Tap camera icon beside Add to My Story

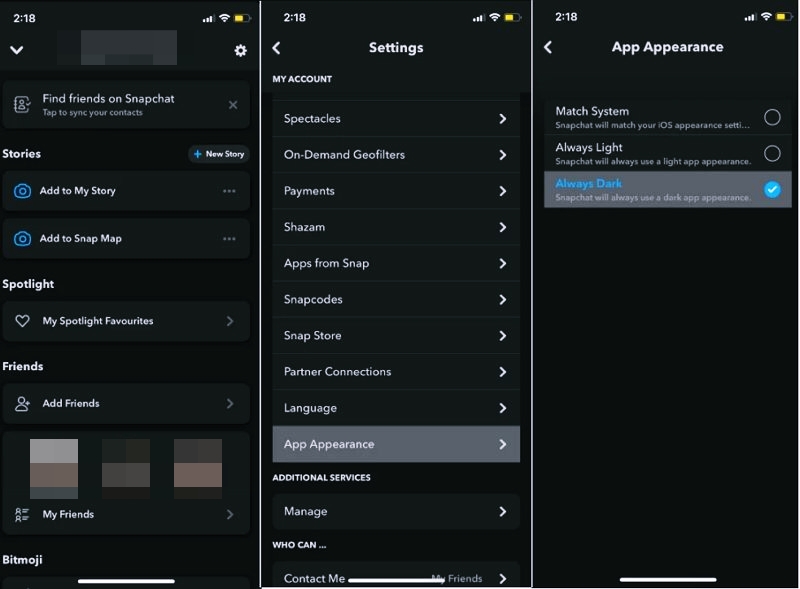click(22, 191)
